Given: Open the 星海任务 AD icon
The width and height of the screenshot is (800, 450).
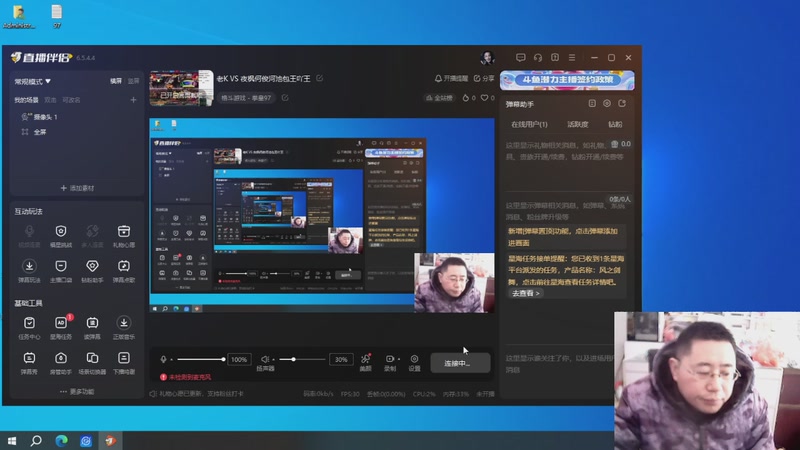Looking at the screenshot, I should (x=61, y=328).
